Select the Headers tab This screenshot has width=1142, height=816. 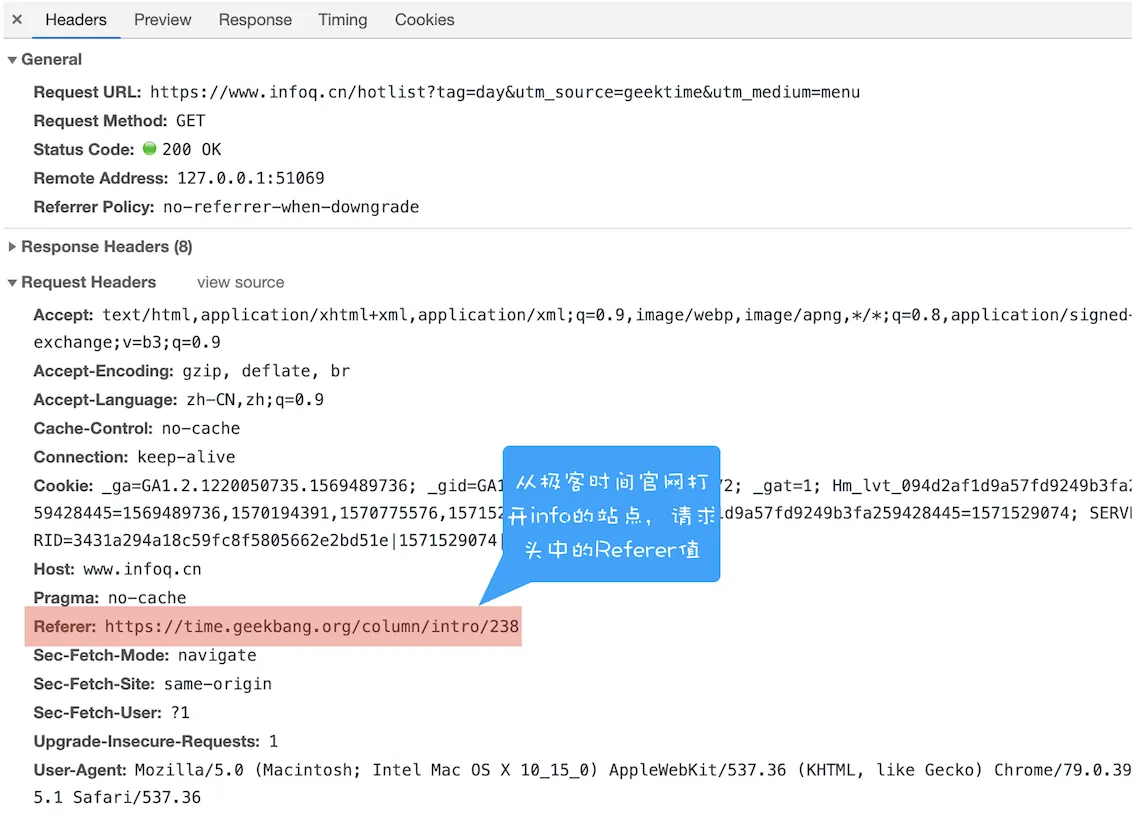click(x=76, y=20)
